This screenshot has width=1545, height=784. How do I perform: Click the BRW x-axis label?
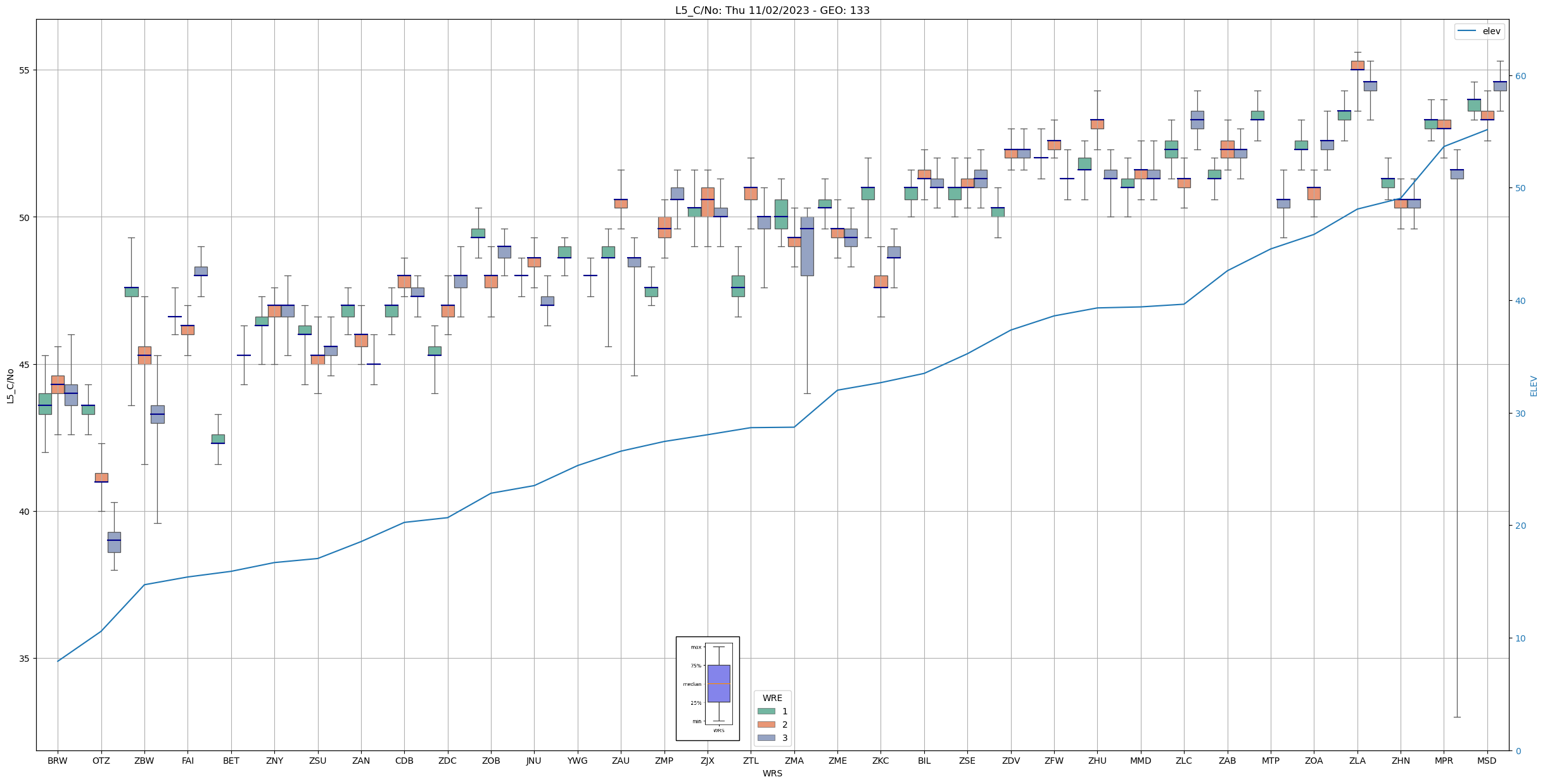pyautogui.click(x=58, y=761)
